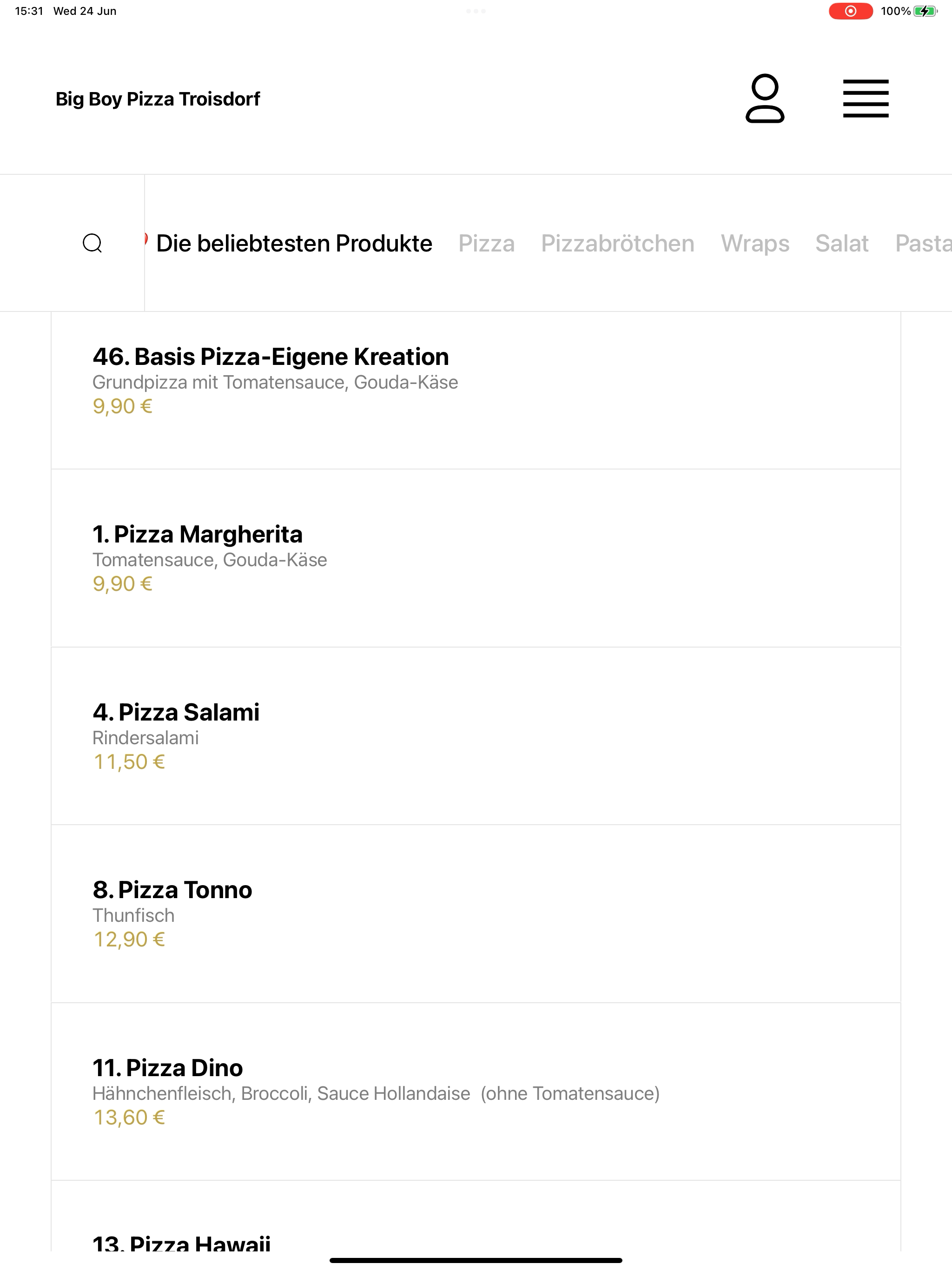The image size is (952, 1270).
Task: Tap the multitasking three-dots at top
Action: 476,11
